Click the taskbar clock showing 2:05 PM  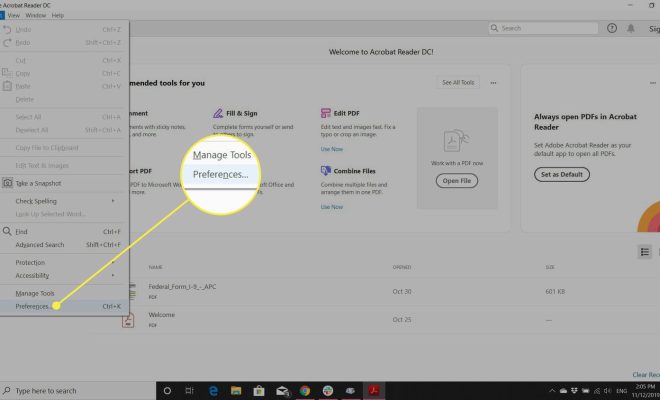tap(645, 391)
